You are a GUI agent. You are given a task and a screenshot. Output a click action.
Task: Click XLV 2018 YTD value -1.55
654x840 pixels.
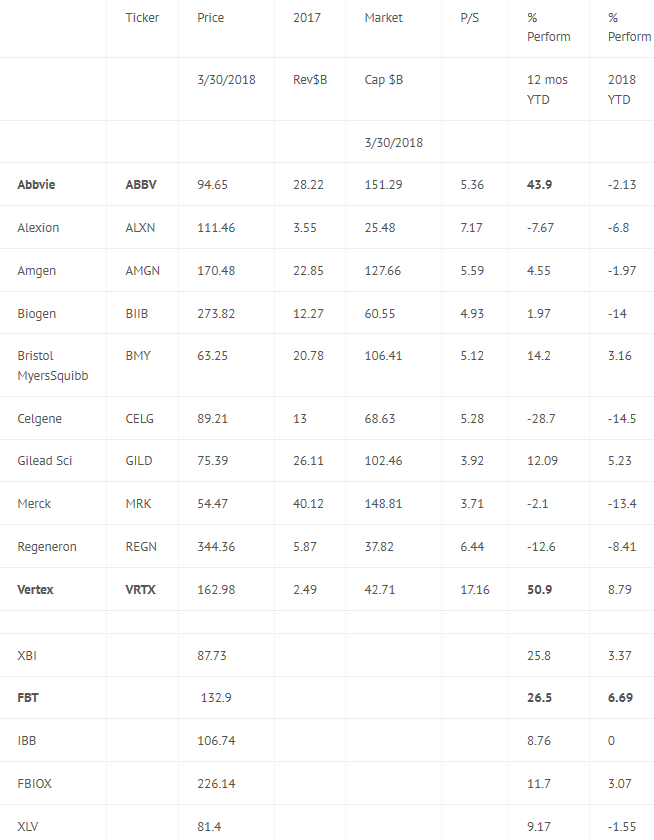(622, 826)
